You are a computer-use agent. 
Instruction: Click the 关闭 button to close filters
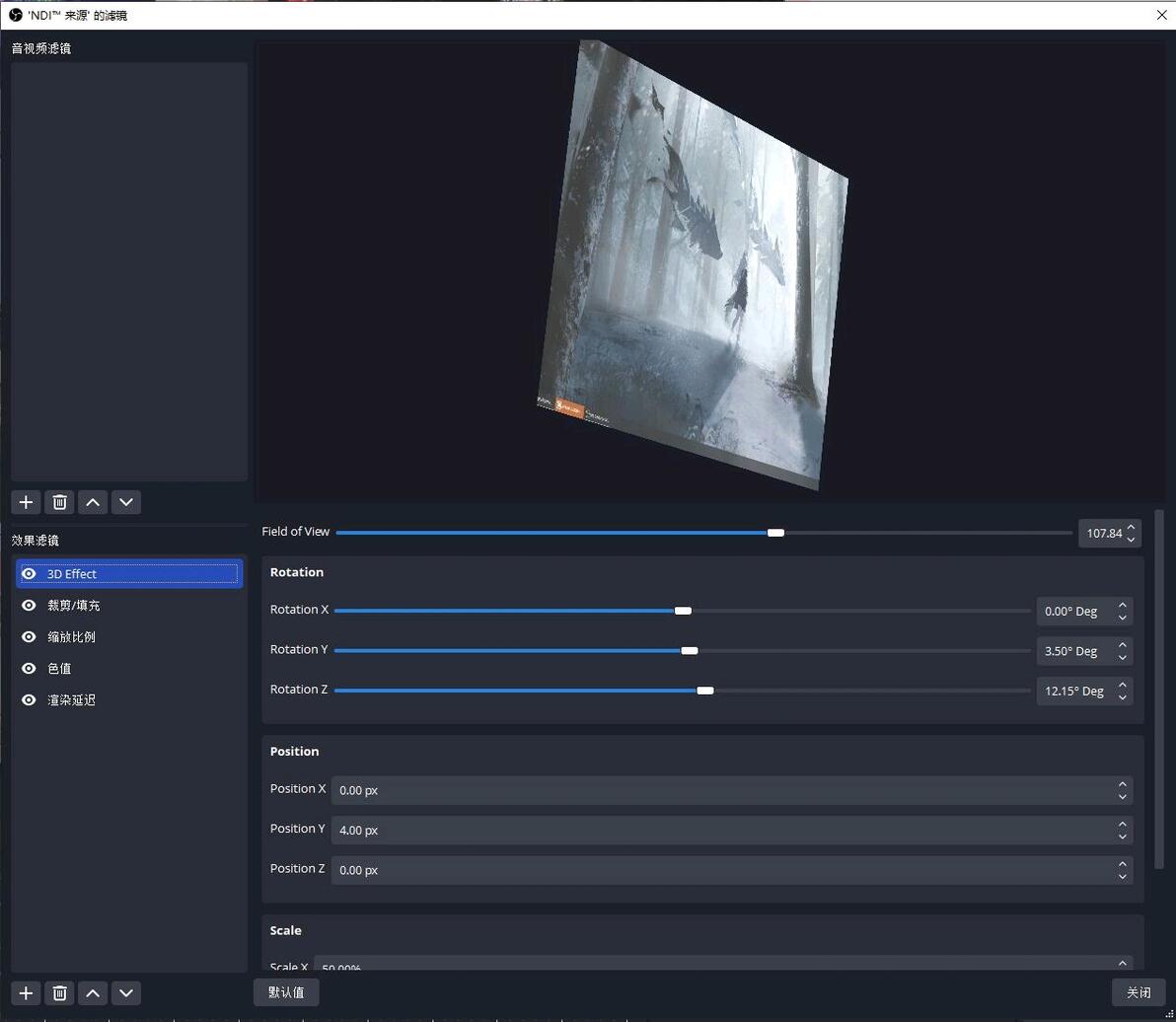coord(1139,992)
